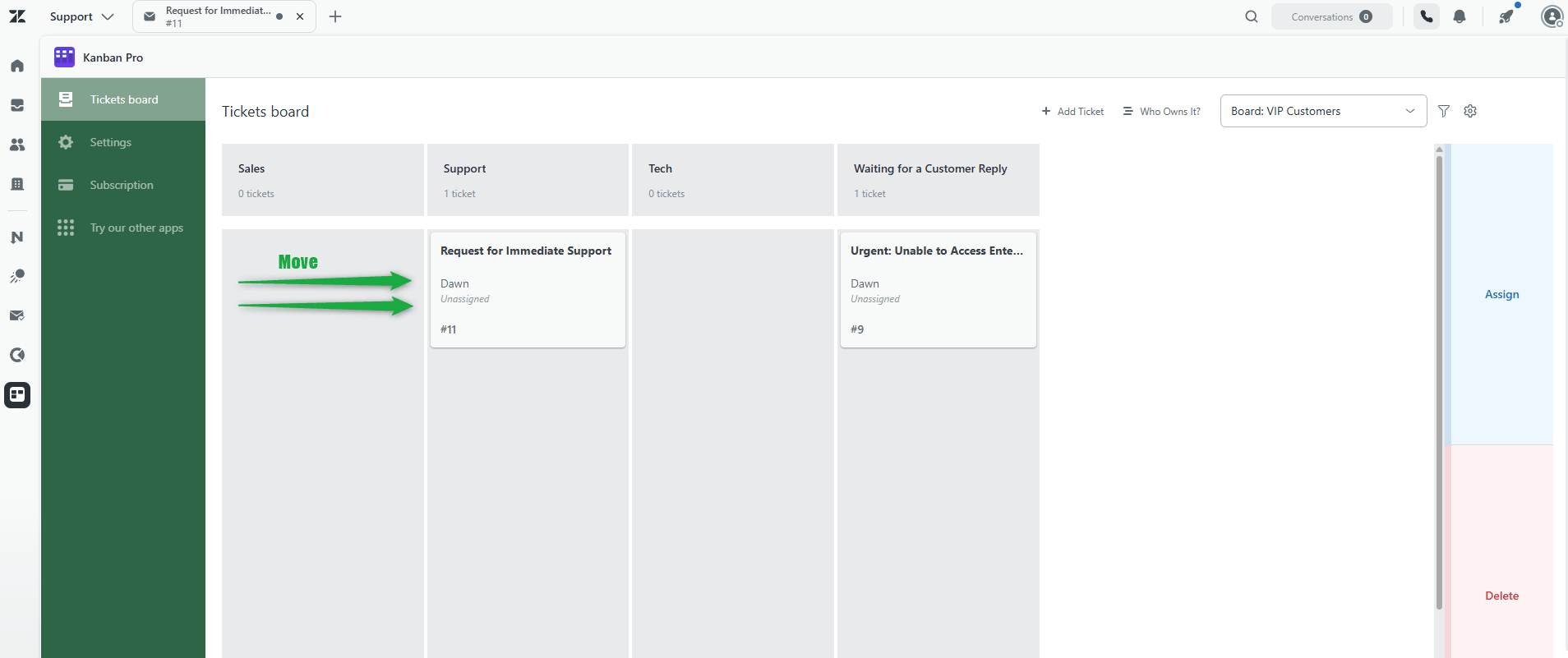Open the Conversations button

[x=1331, y=16]
